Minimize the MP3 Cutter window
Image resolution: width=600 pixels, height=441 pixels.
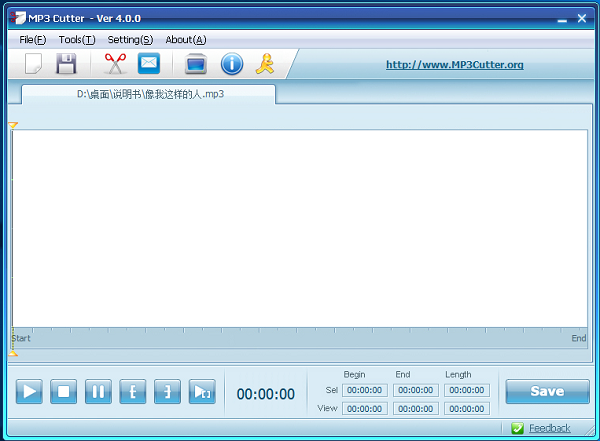pos(562,19)
